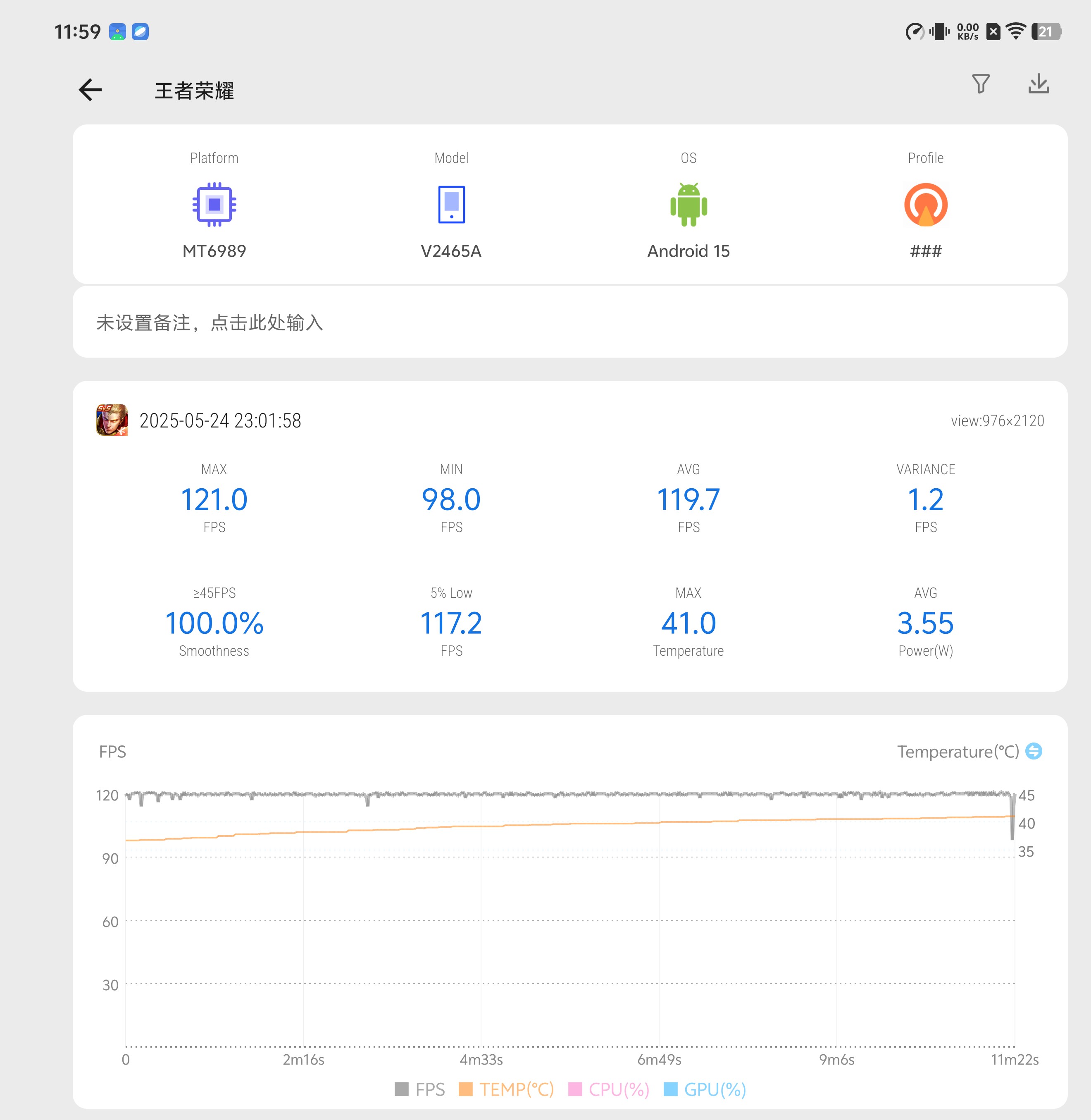Viewport: 1091px width, 1120px height.
Task: Tap the Model tablet icon
Action: tap(452, 205)
